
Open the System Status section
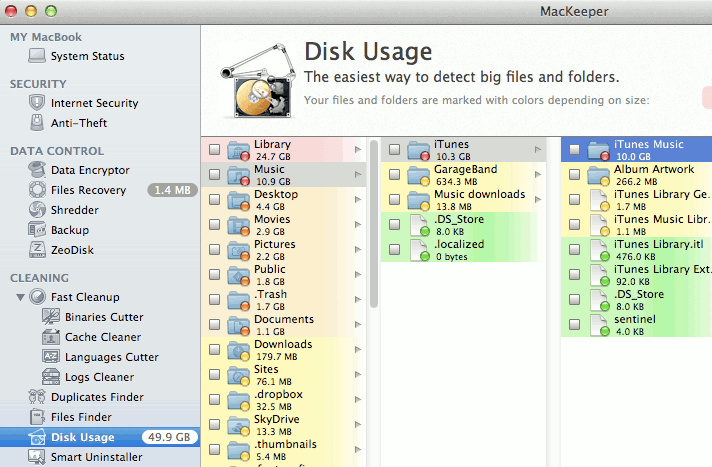(88, 56)
